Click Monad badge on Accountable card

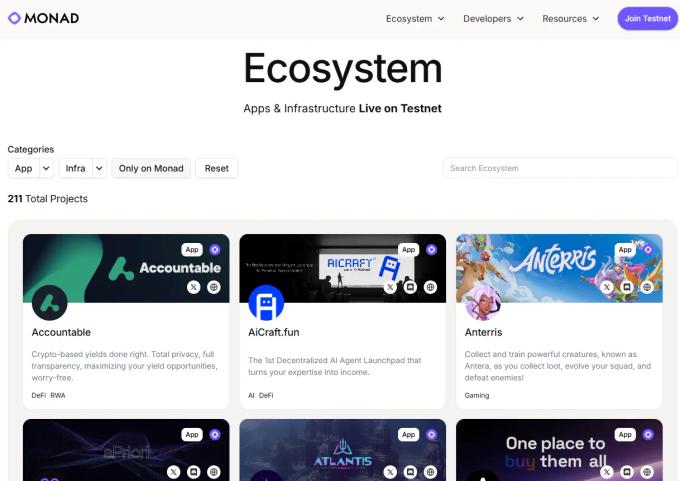[215, 249]
